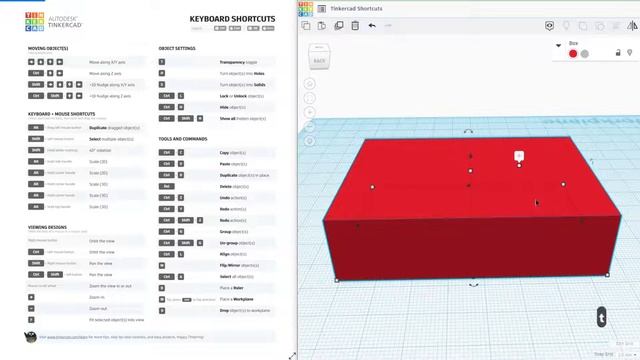The height and width of the screenshot is (360, 640).
Task: Click the KEYBOARD + MOUSE SHORTCUTS heading
Action: [x=62, y=114]
